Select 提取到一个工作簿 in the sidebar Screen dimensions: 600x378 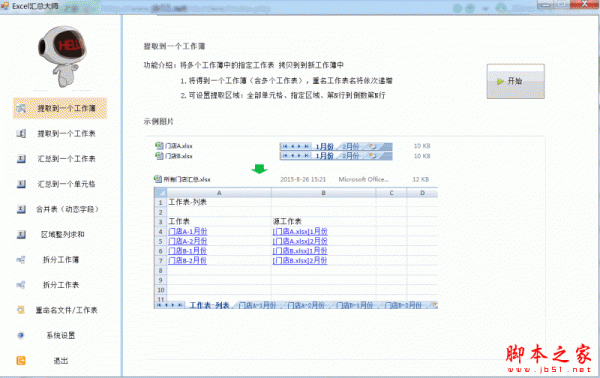point(60,108)
